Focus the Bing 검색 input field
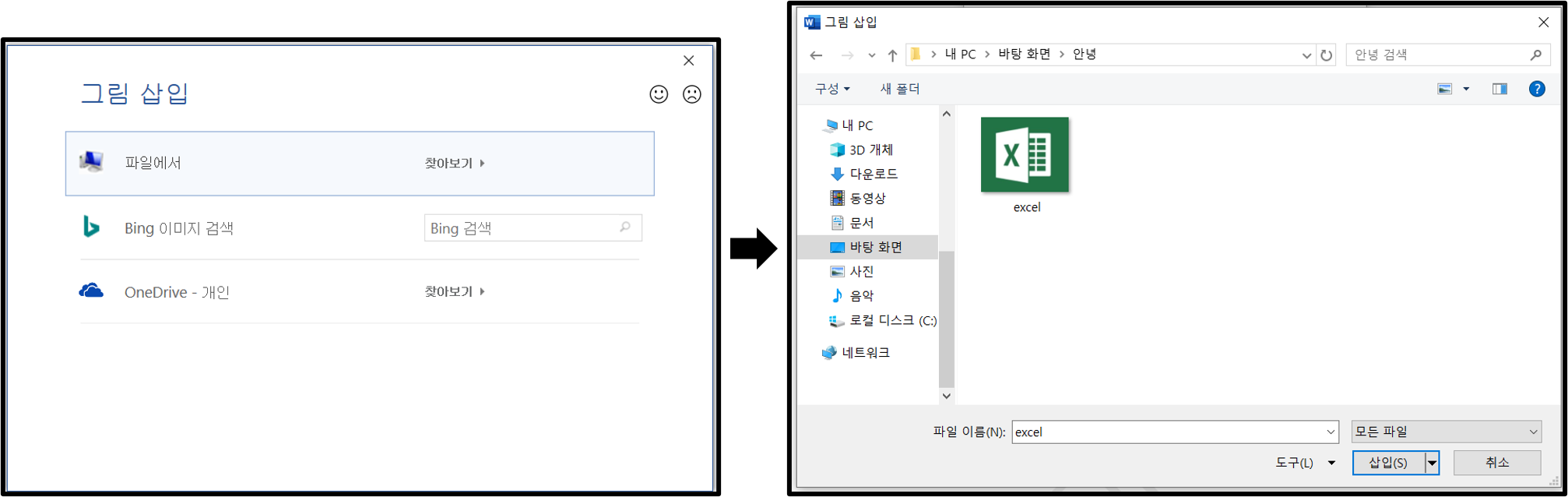This screenshot has height=497, width=1568. pos(533,227)
